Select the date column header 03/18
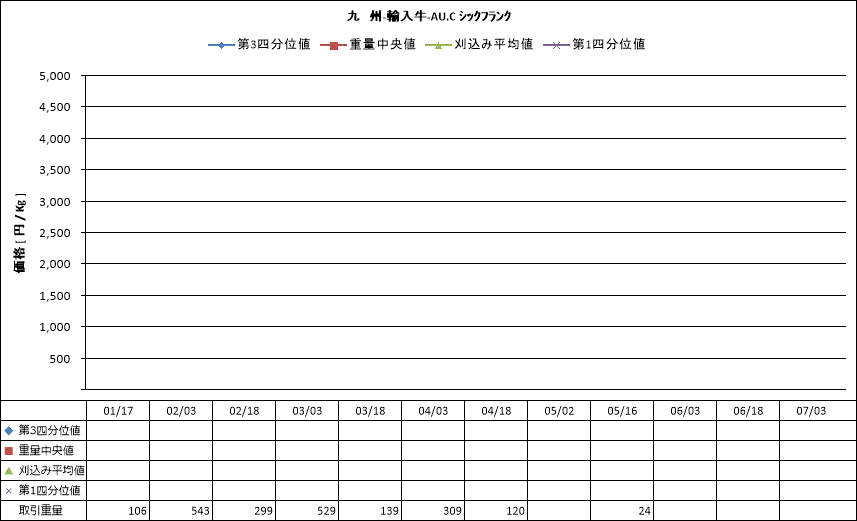This screenshot has height=521, width=857. pos(370,411)
